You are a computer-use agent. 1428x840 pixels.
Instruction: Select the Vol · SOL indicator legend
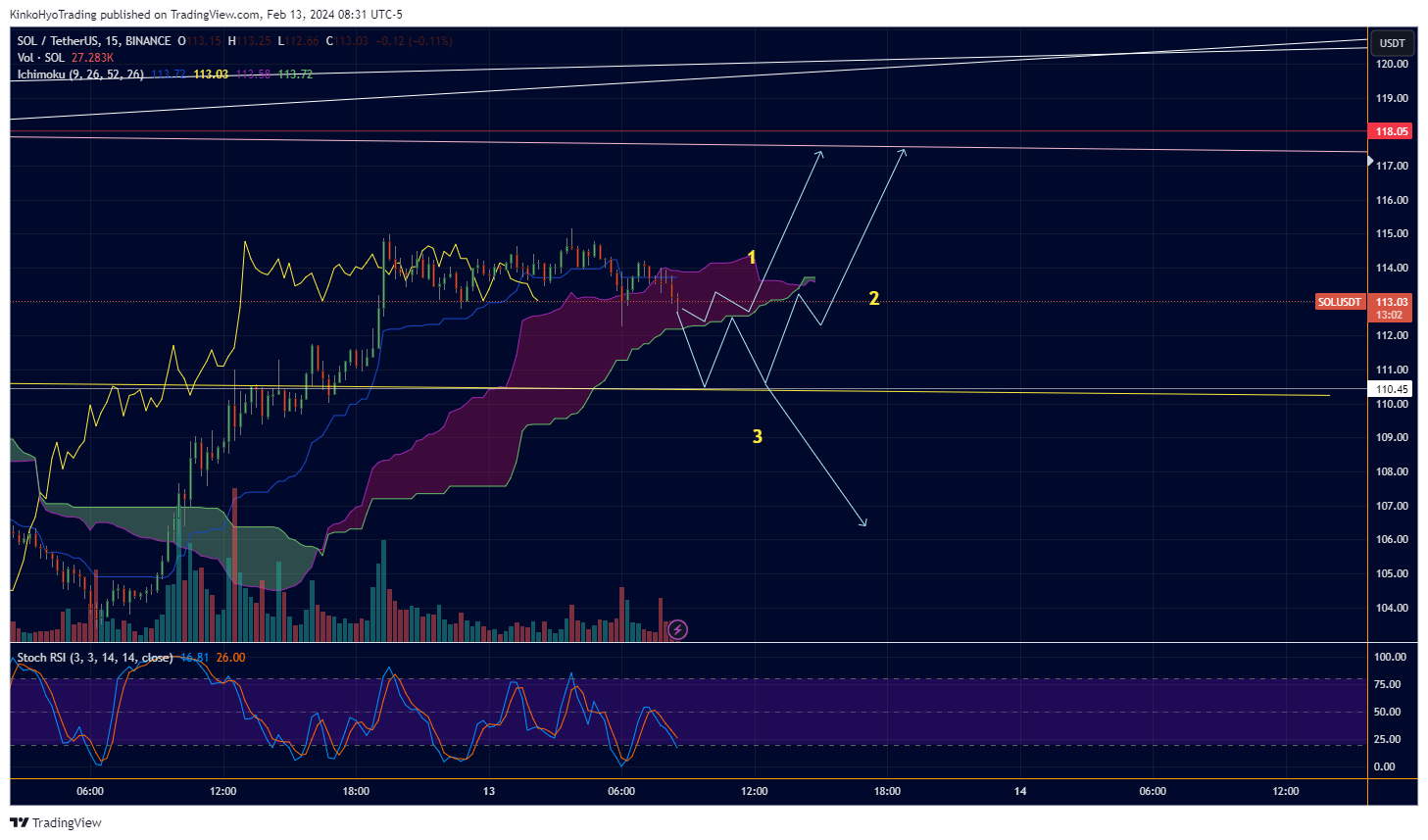40,58
